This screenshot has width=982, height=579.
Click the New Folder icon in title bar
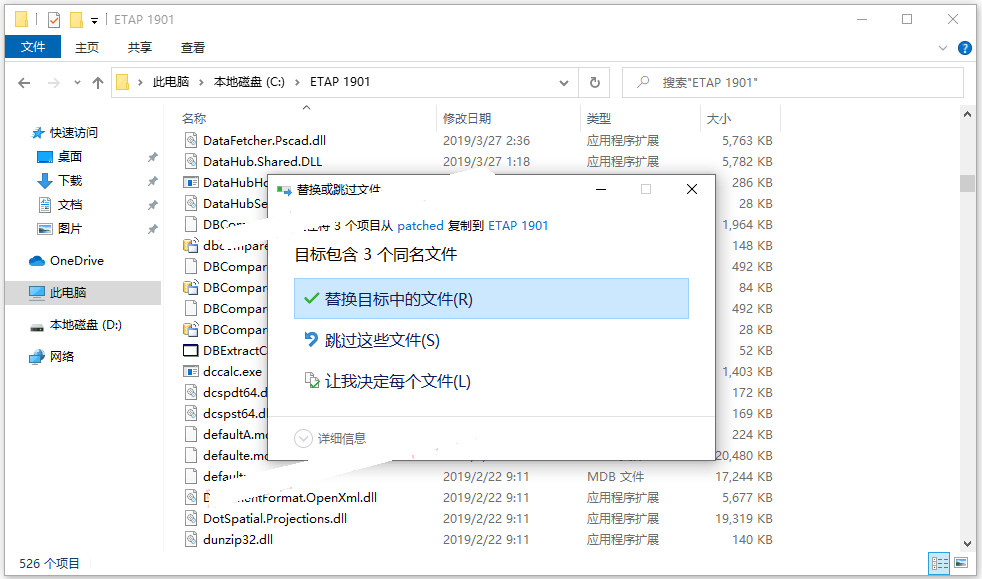point(76,20)
